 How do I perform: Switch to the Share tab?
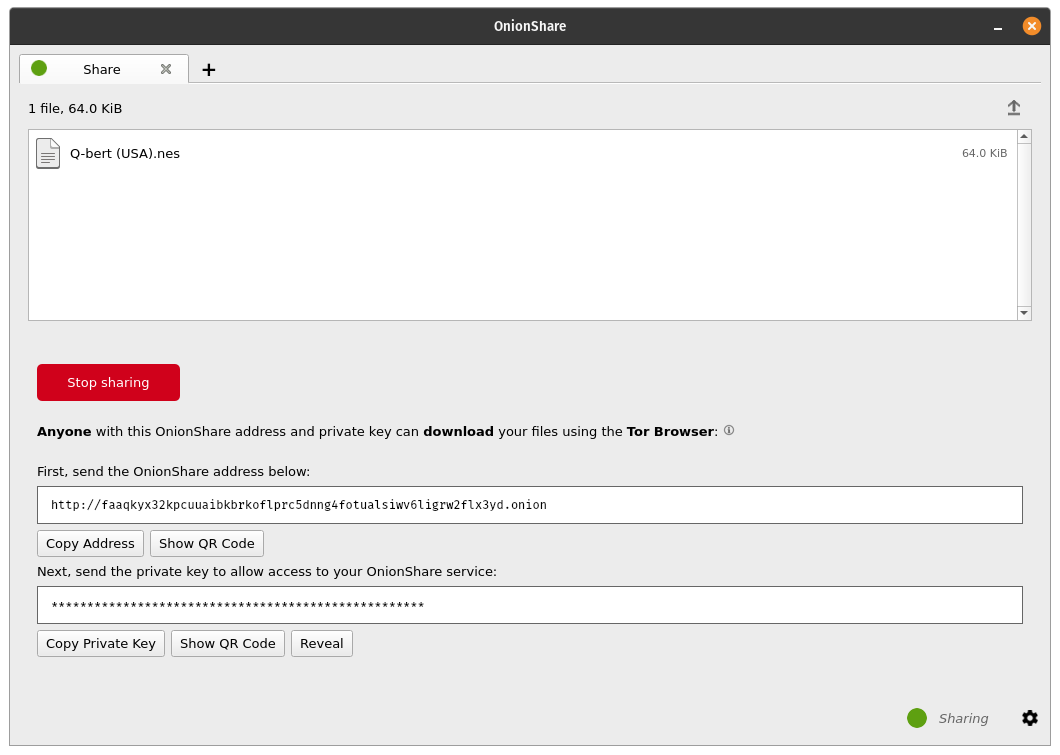click(102, 69)
